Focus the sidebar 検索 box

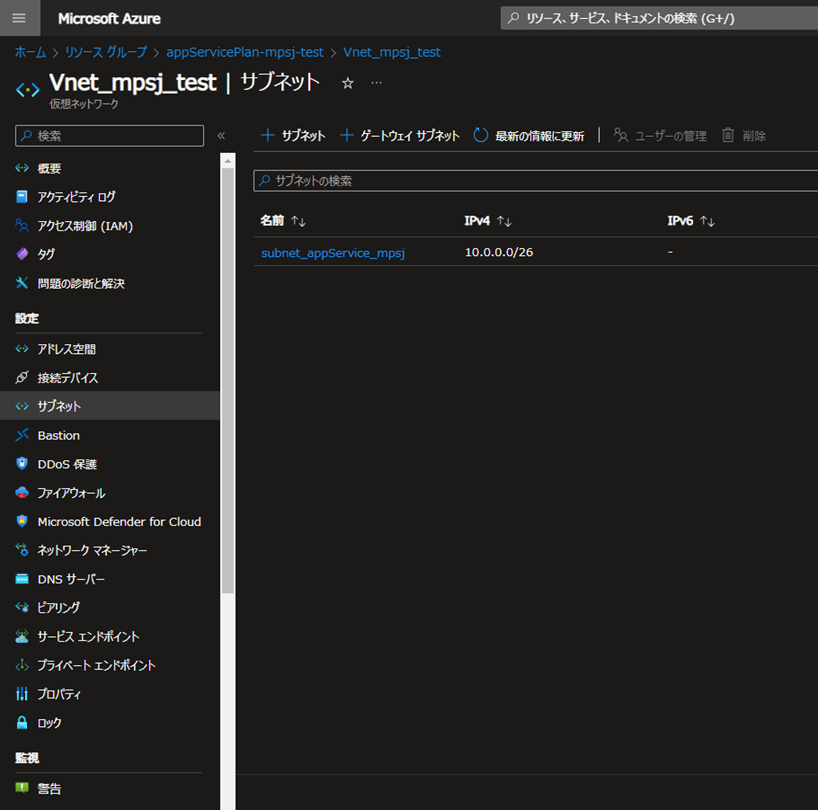[110, 136]
